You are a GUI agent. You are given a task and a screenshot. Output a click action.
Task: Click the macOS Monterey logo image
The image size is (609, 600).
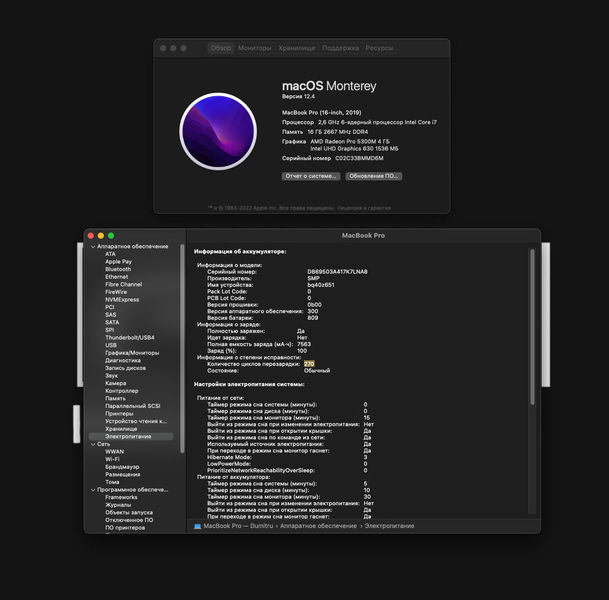[218, 131]
